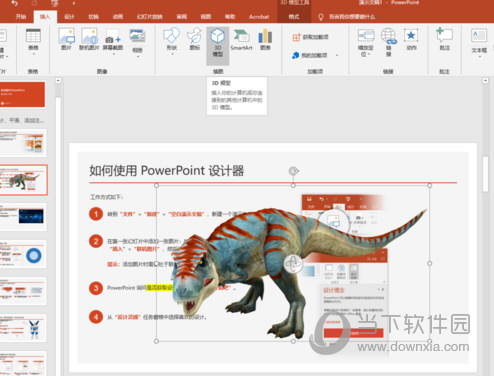Viewport: 494px width, 376px height.
Task: Open the 动画 (Animations) tab
Action: pyautogui.click(x=118, y=16)
